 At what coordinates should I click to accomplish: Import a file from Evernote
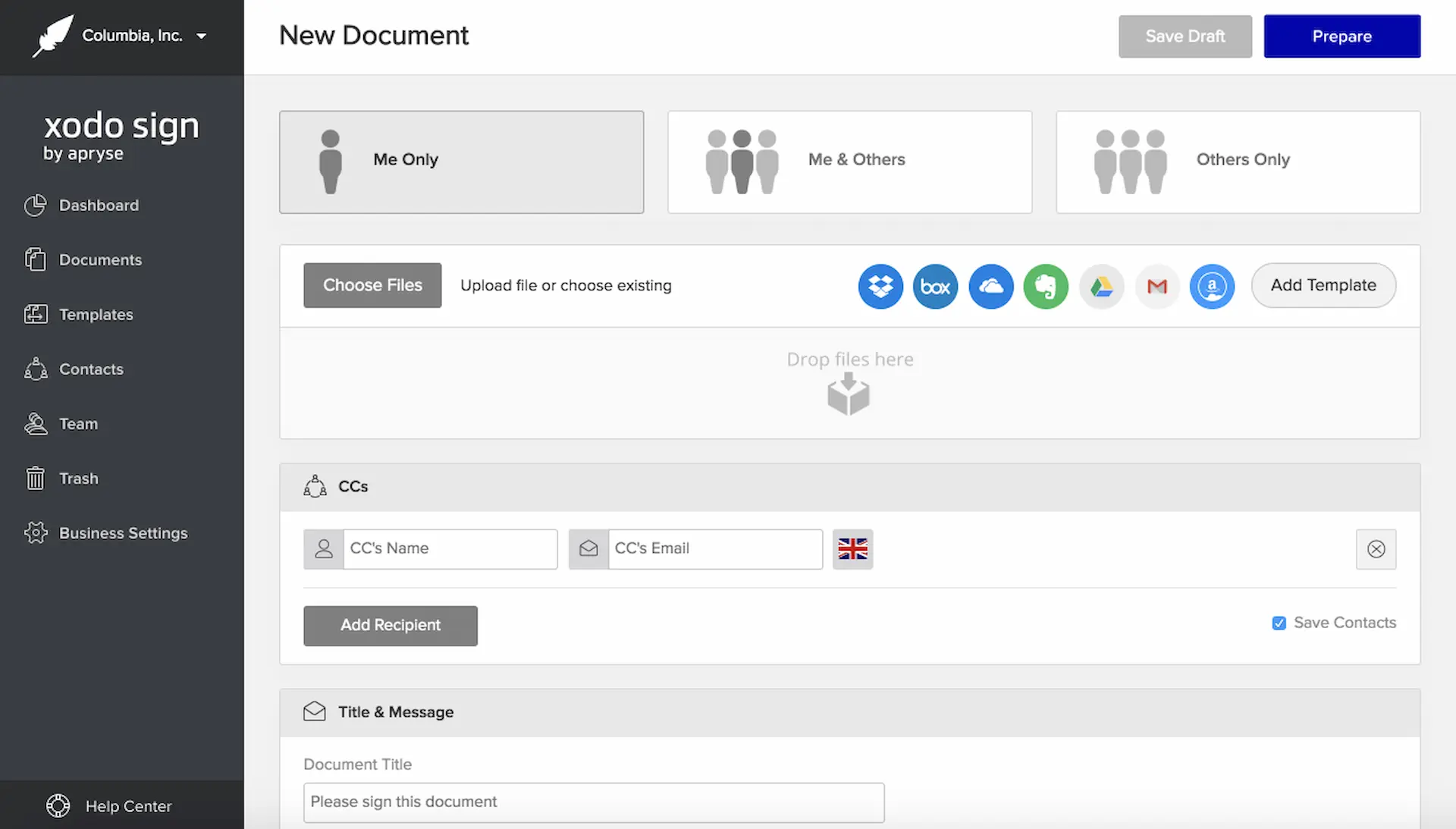pos(1046,287)
